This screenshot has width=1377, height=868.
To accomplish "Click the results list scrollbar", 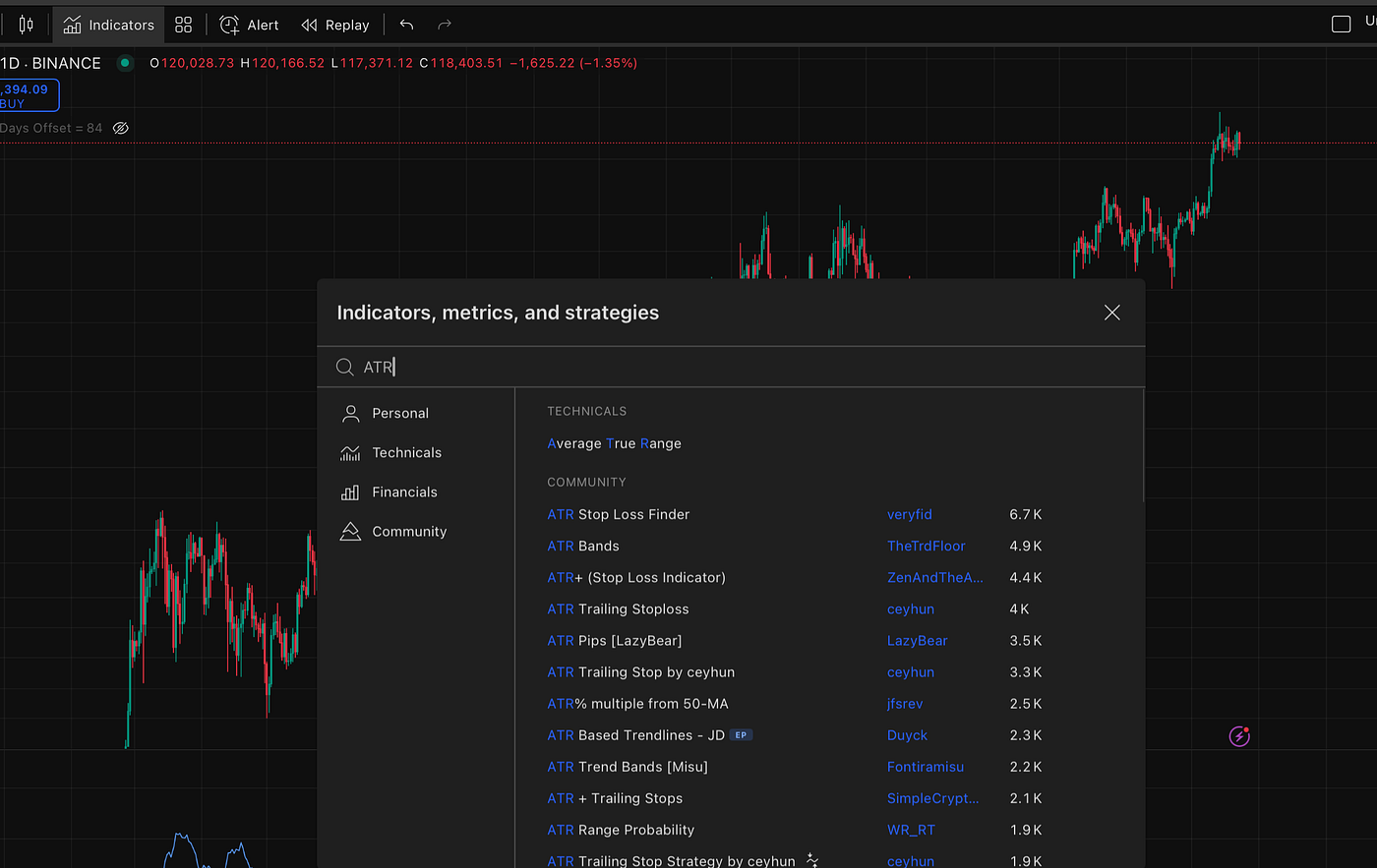I will click(1143, 447).
